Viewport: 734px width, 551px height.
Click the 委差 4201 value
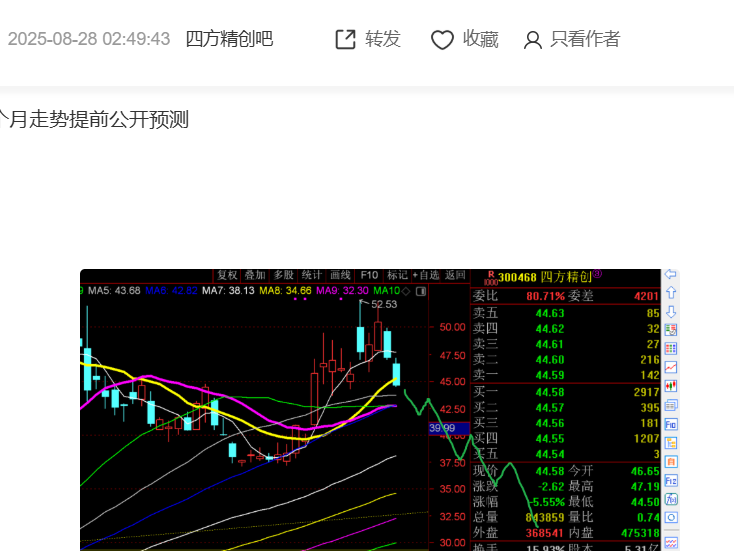(646, 296)
